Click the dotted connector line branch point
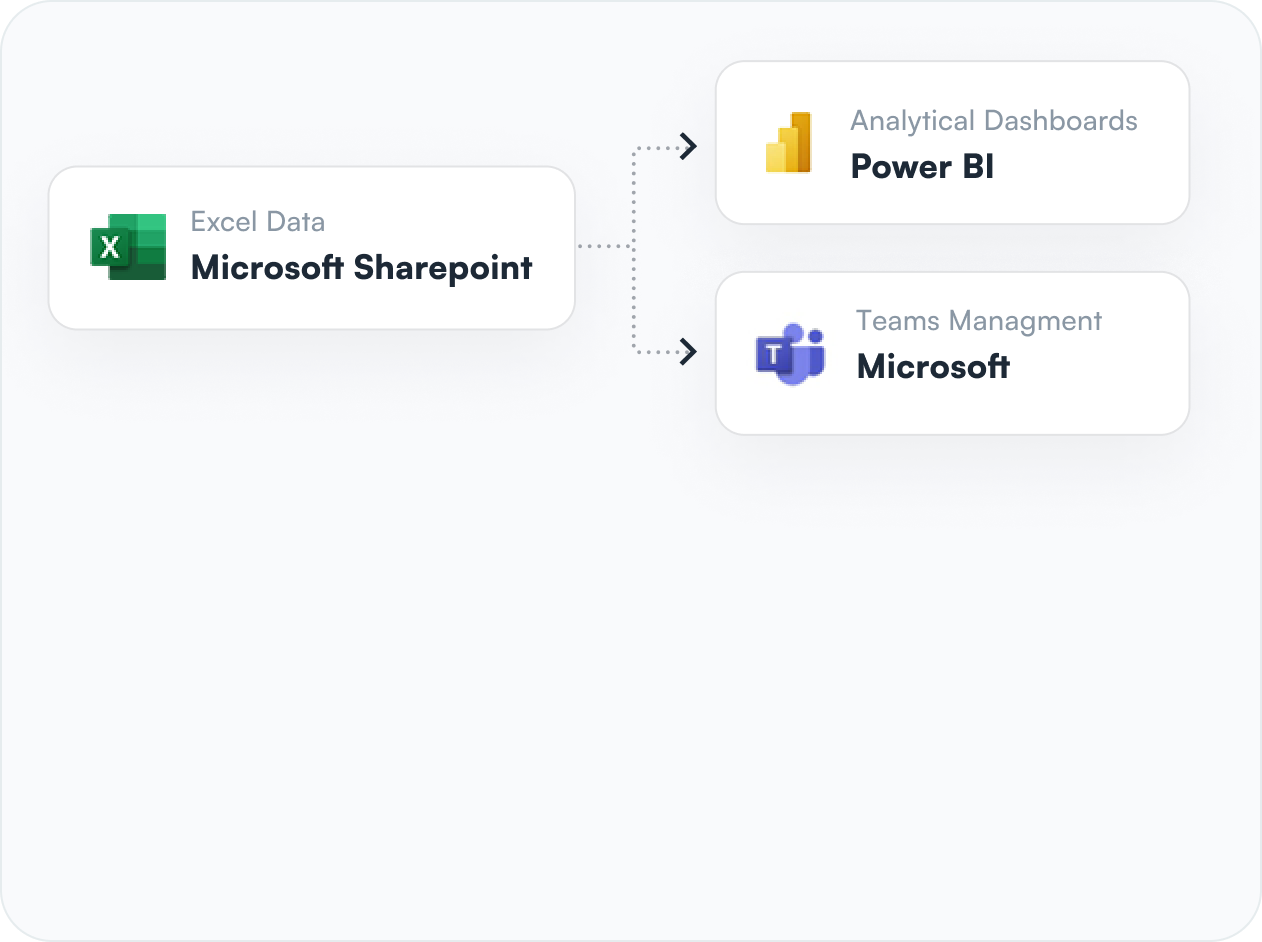This screenshot has height=942, width=1262. (634, 245)
